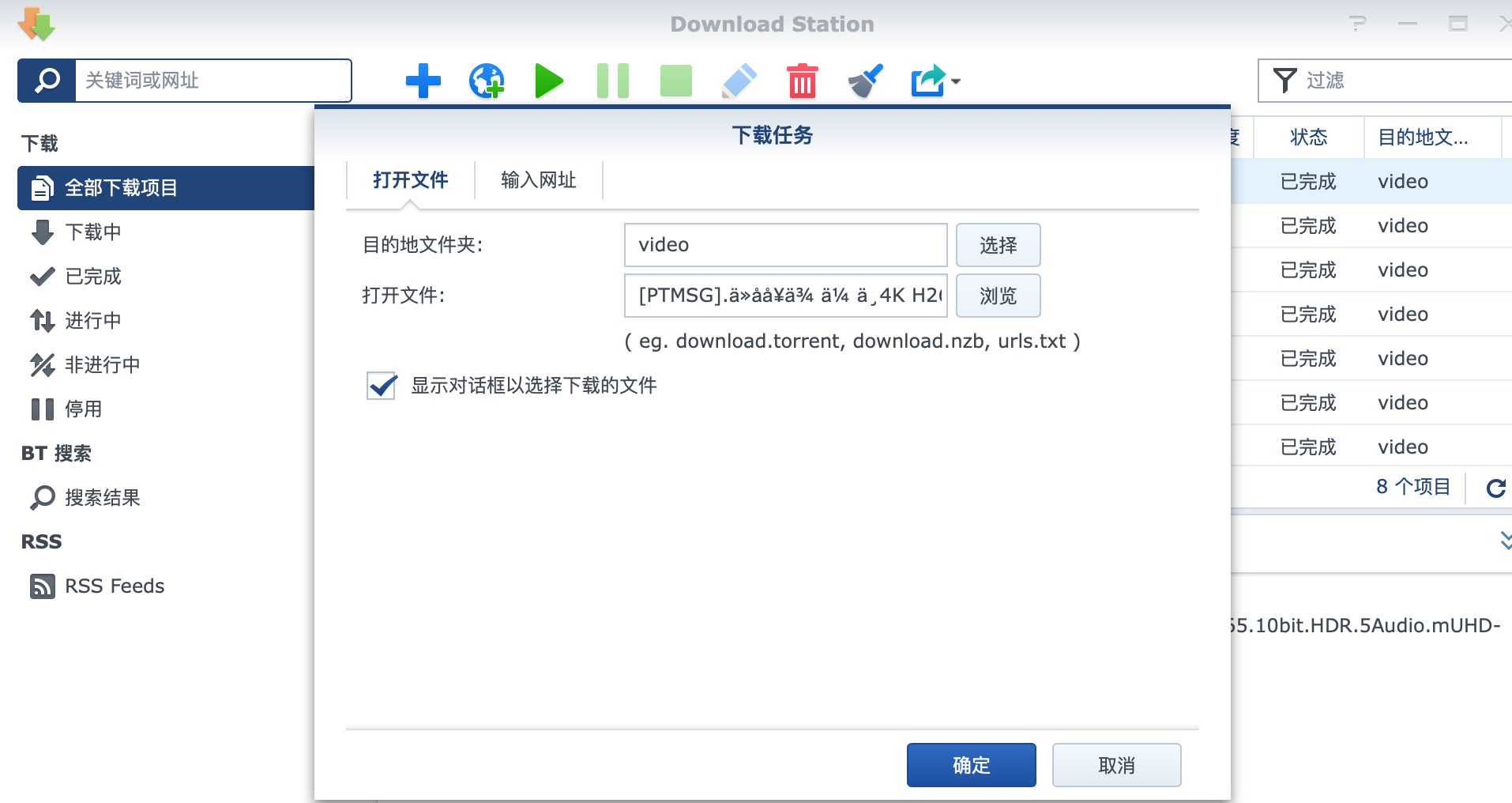Click the filter funnel icon

(x=1284, y=81)
